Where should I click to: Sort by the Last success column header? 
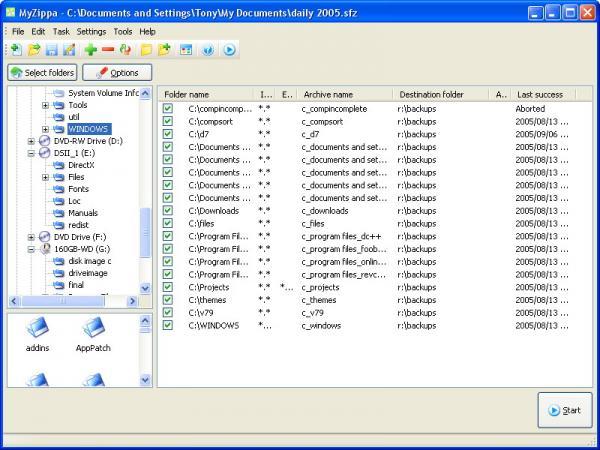pos(543,94)
